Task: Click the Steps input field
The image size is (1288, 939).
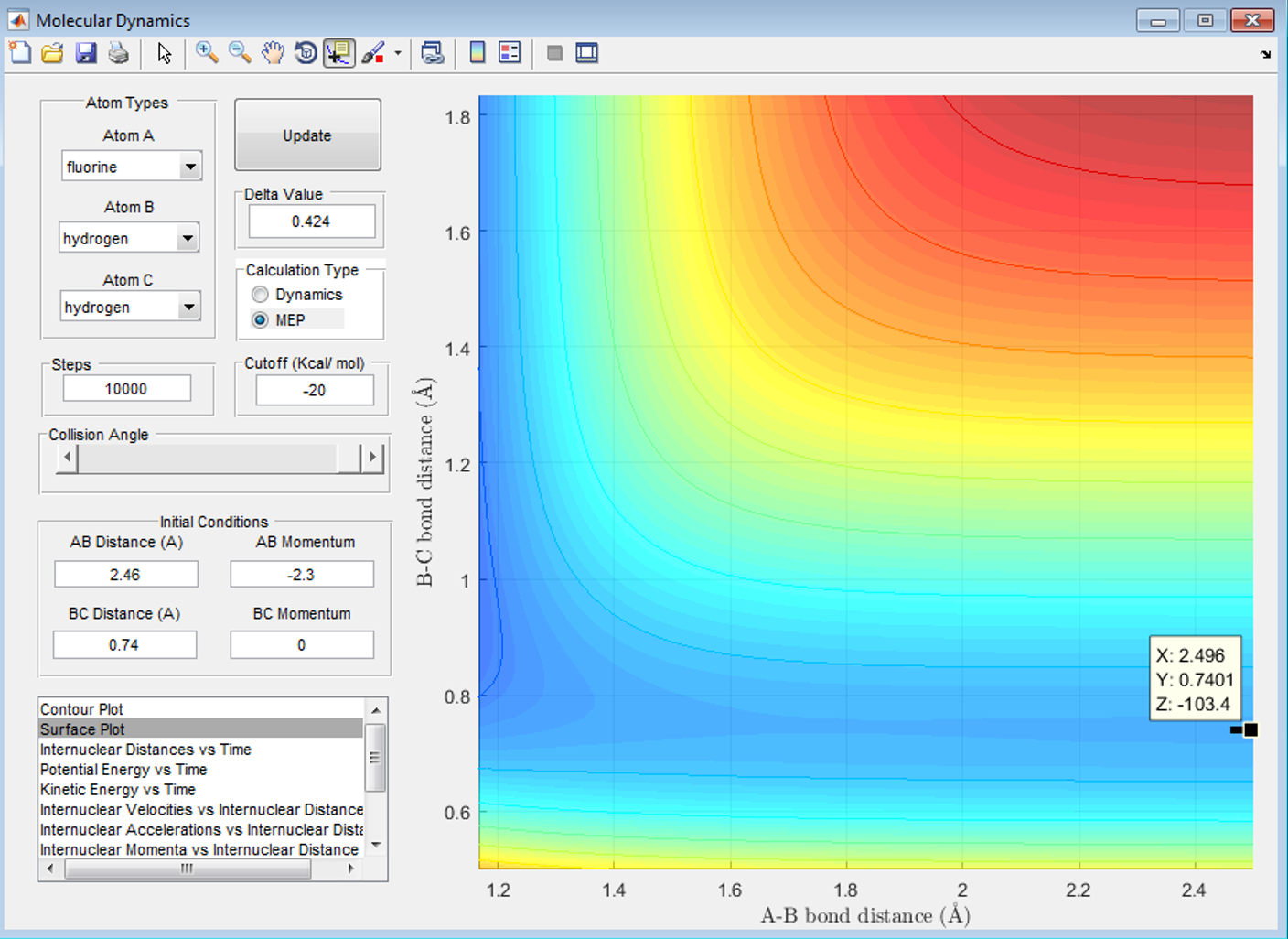Action: point(126,389)
